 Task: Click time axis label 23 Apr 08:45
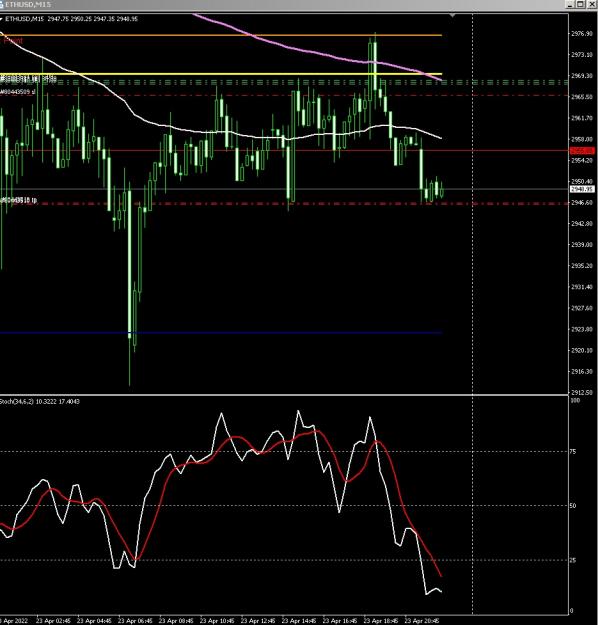tap(176, 621)
